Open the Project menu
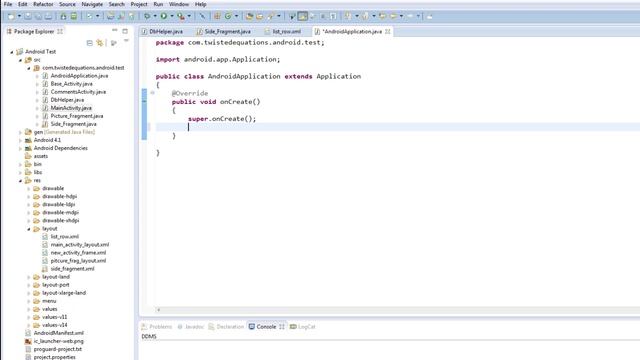This screenshot has height=360, width=640. point(139,4)
